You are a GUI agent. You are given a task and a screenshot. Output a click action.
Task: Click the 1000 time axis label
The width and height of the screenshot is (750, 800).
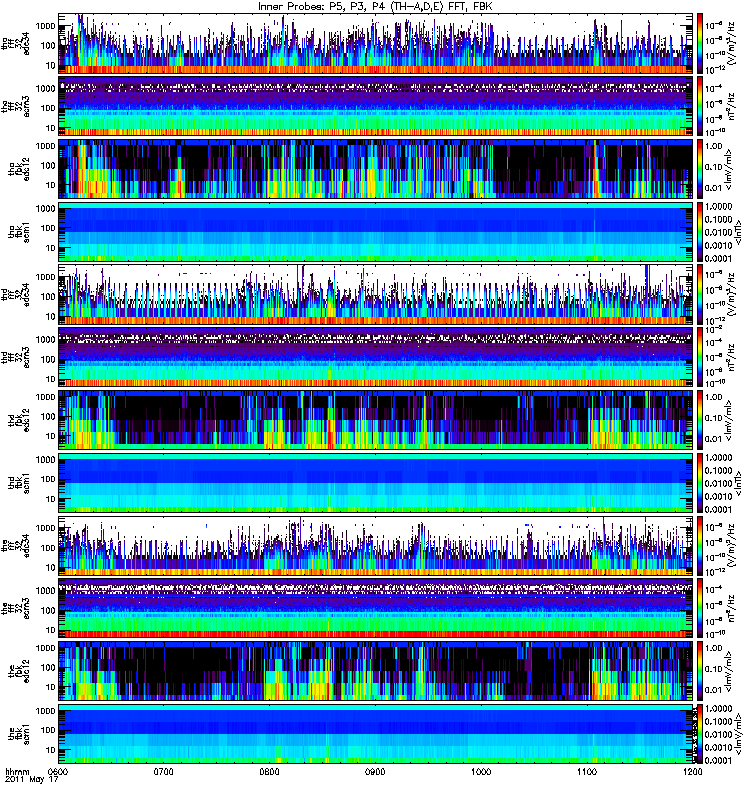tap(481, 771)
